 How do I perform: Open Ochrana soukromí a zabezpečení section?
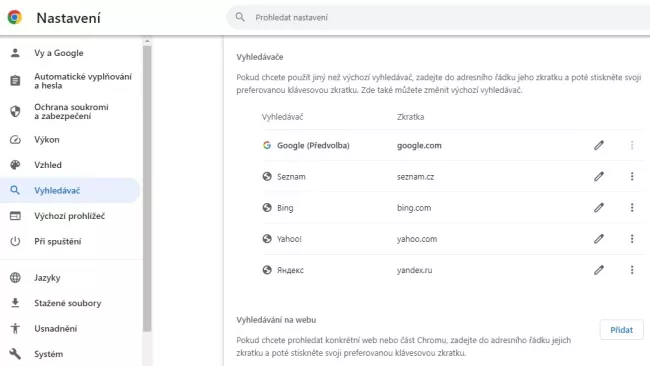[70, 111]
